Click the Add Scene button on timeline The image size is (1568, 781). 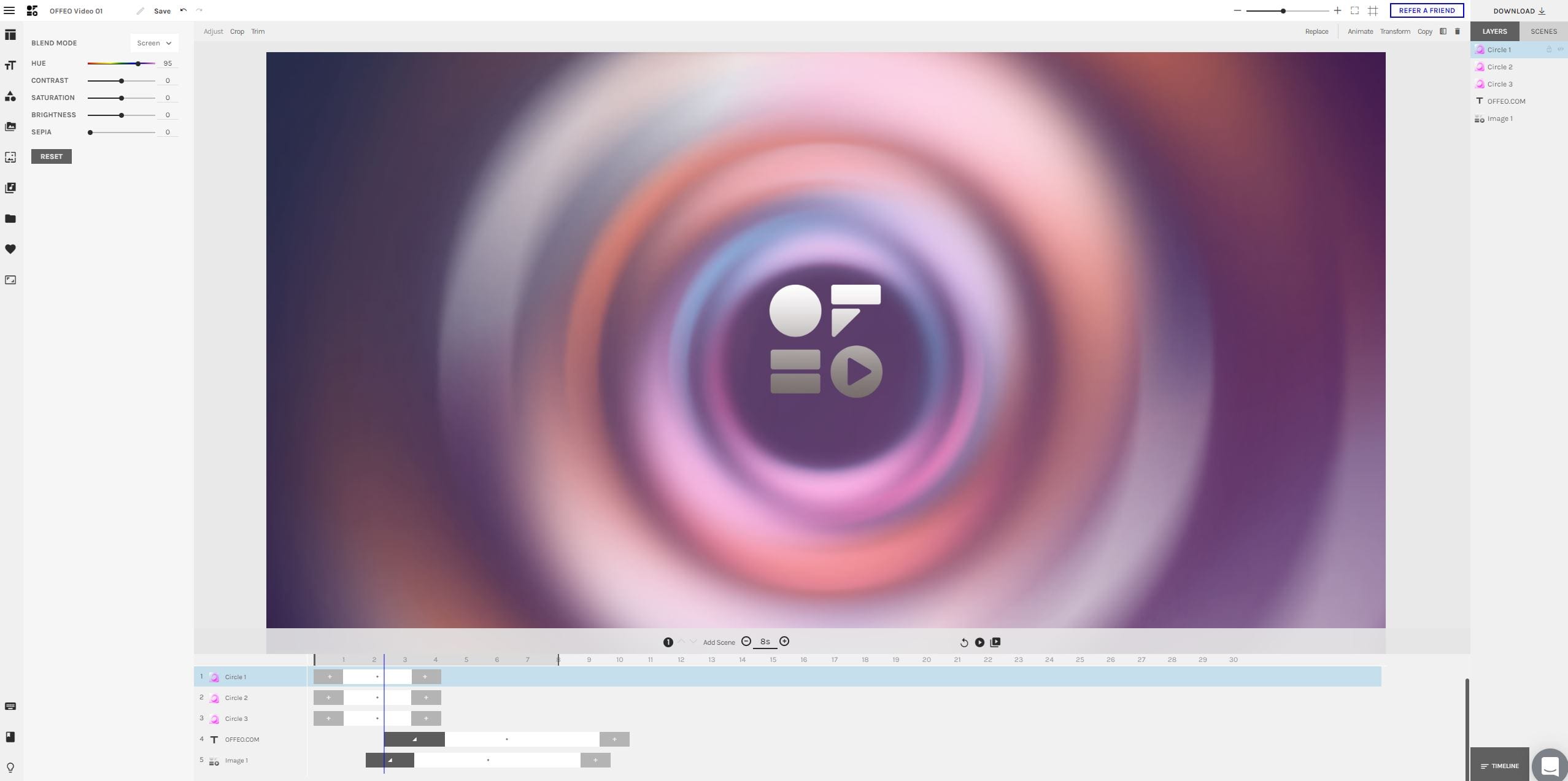(718, 642)
